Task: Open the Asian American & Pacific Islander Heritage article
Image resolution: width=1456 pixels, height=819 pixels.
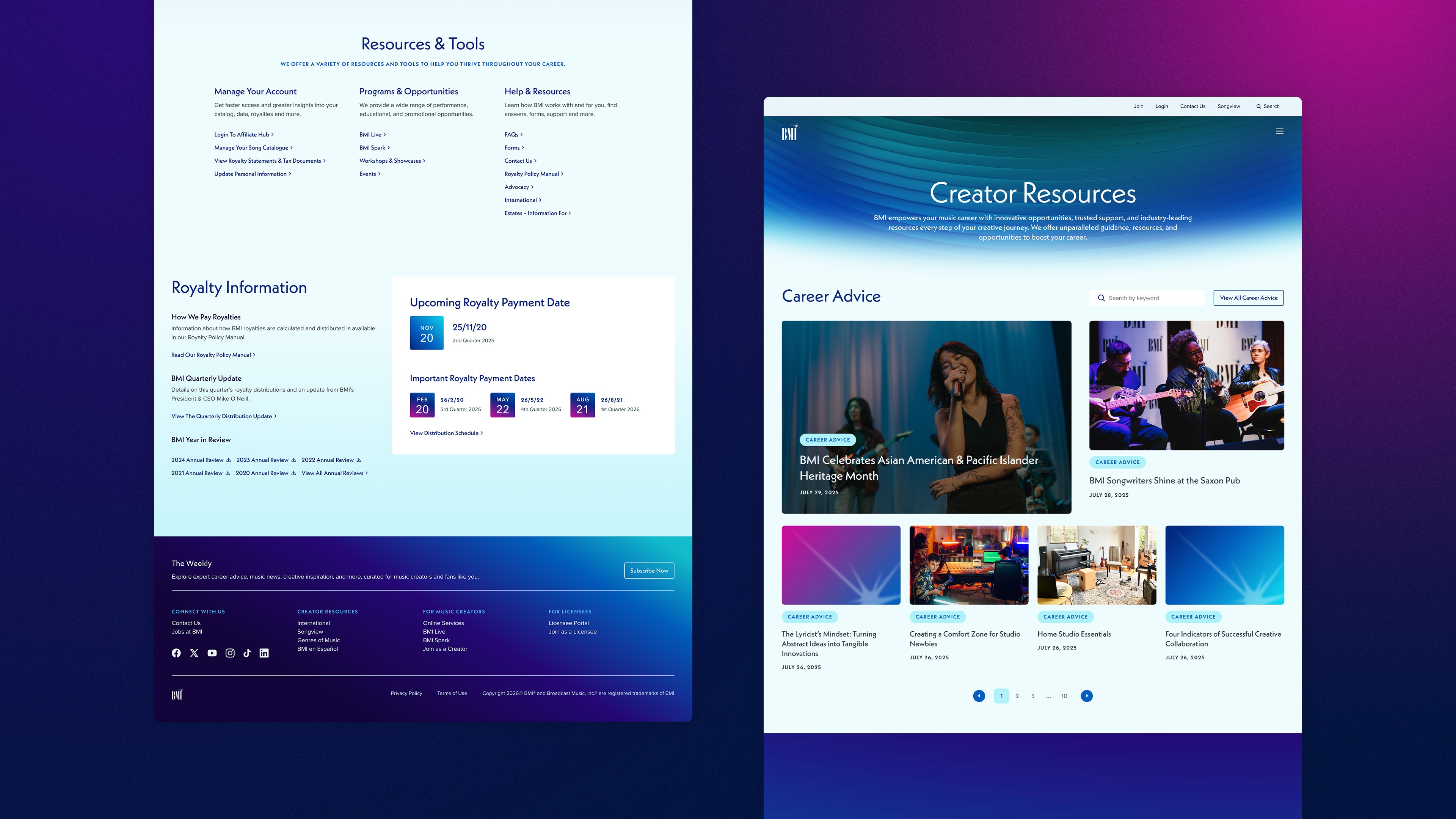Action: tap(926, 417)
